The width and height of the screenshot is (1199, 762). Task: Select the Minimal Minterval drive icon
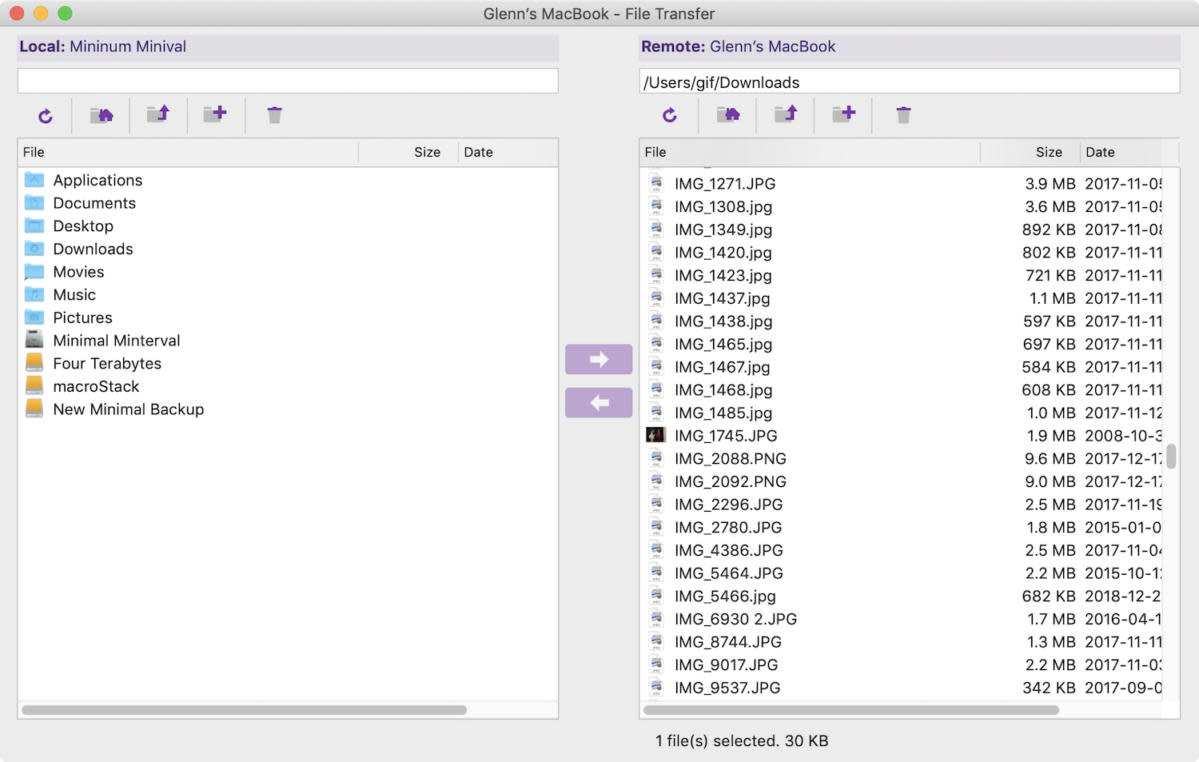coord(34,340)
